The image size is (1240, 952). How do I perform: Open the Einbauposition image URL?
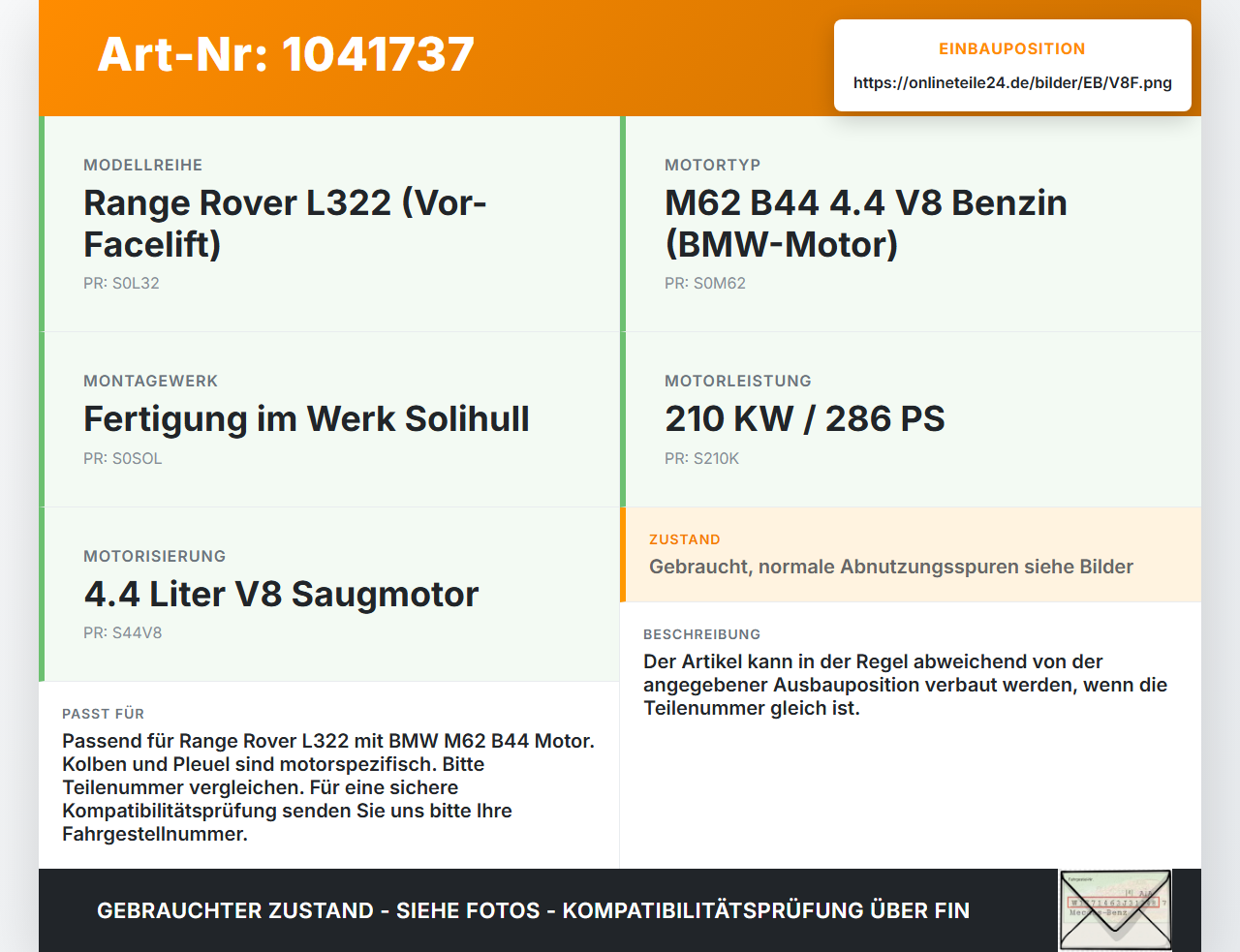[x=1012, y=82]
